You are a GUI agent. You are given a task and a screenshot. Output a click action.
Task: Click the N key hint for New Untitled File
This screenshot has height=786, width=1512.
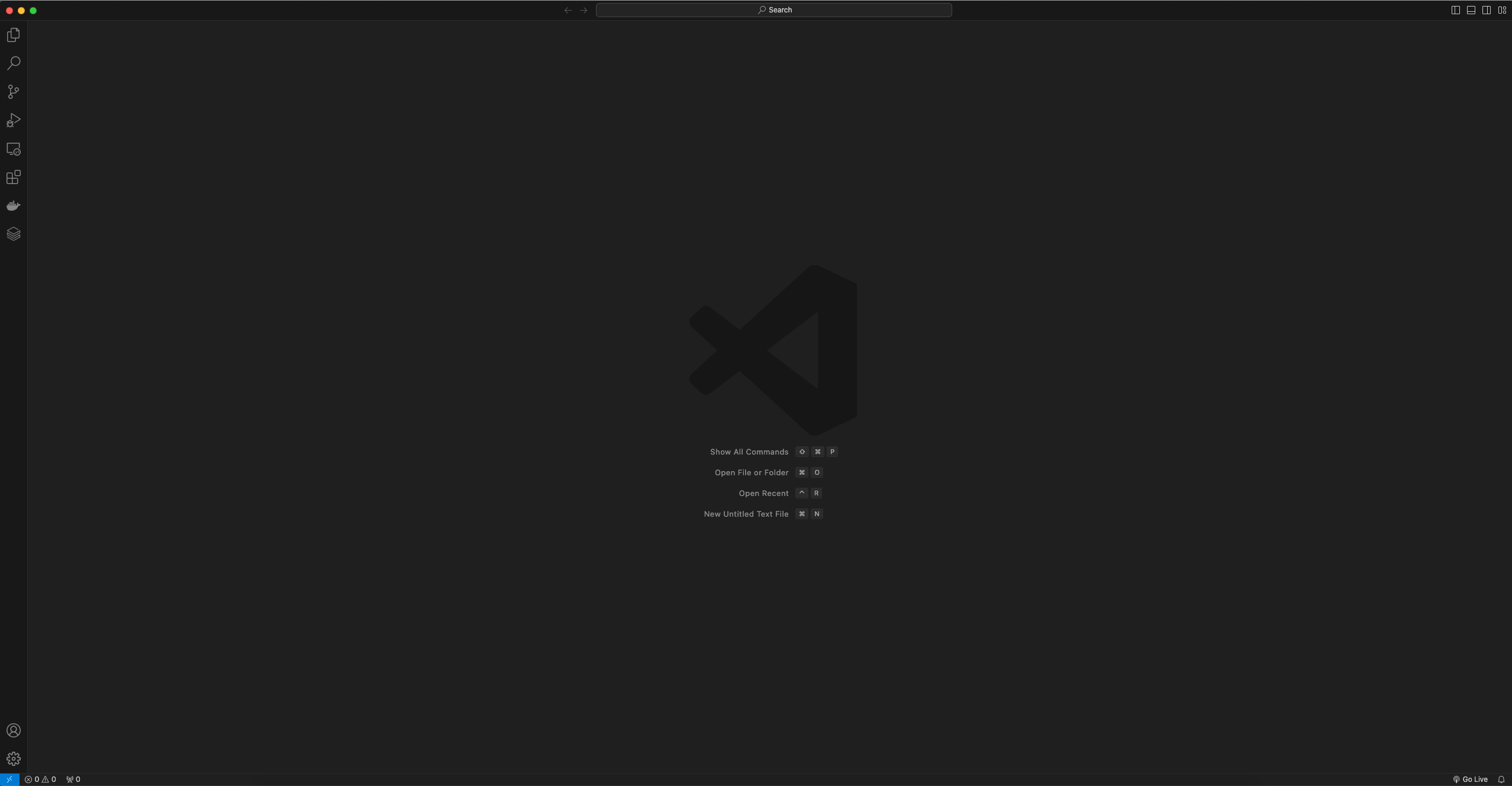click(817, 514)
